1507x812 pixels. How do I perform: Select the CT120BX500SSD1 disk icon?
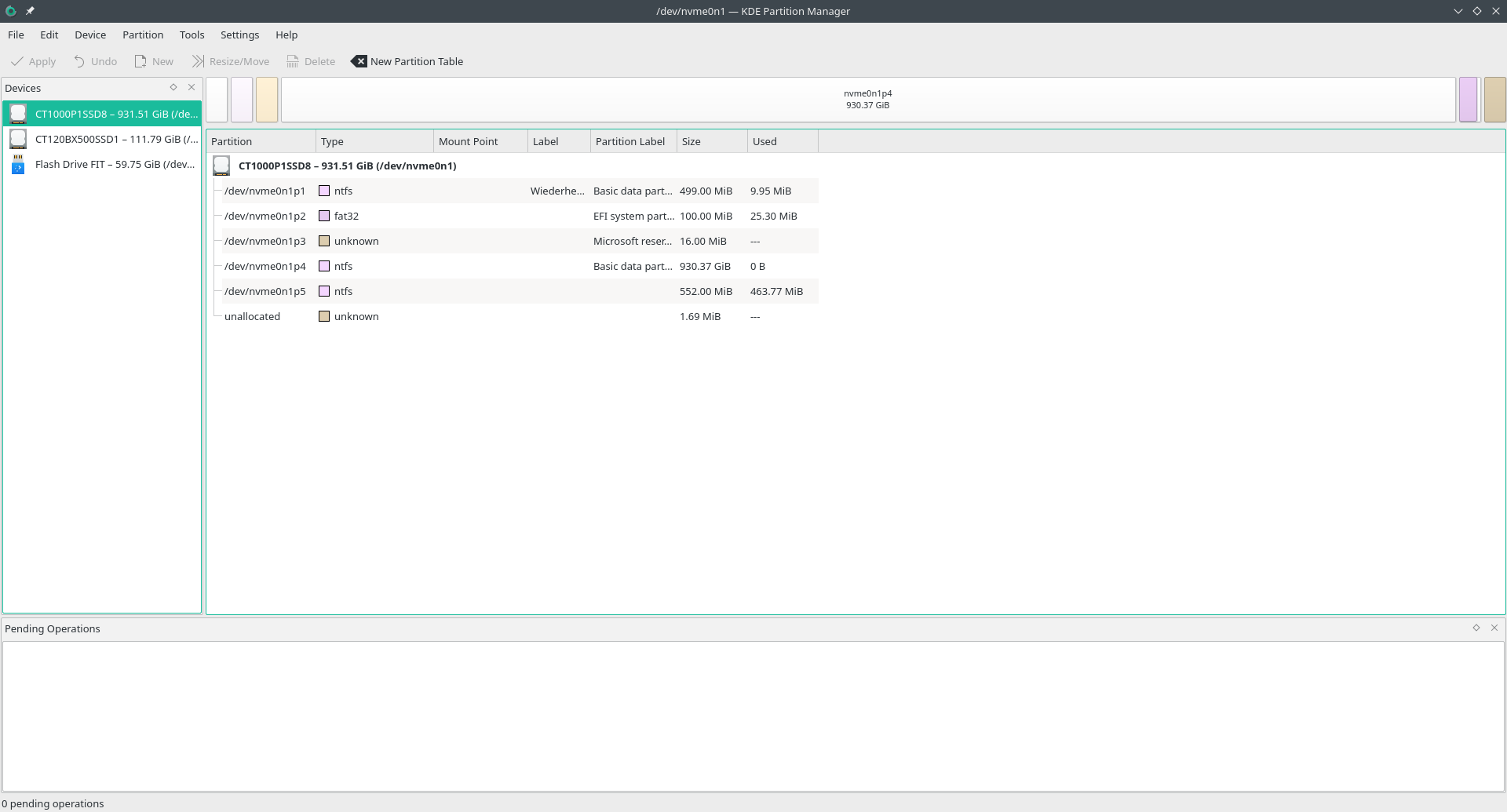(x=18, y=140)
